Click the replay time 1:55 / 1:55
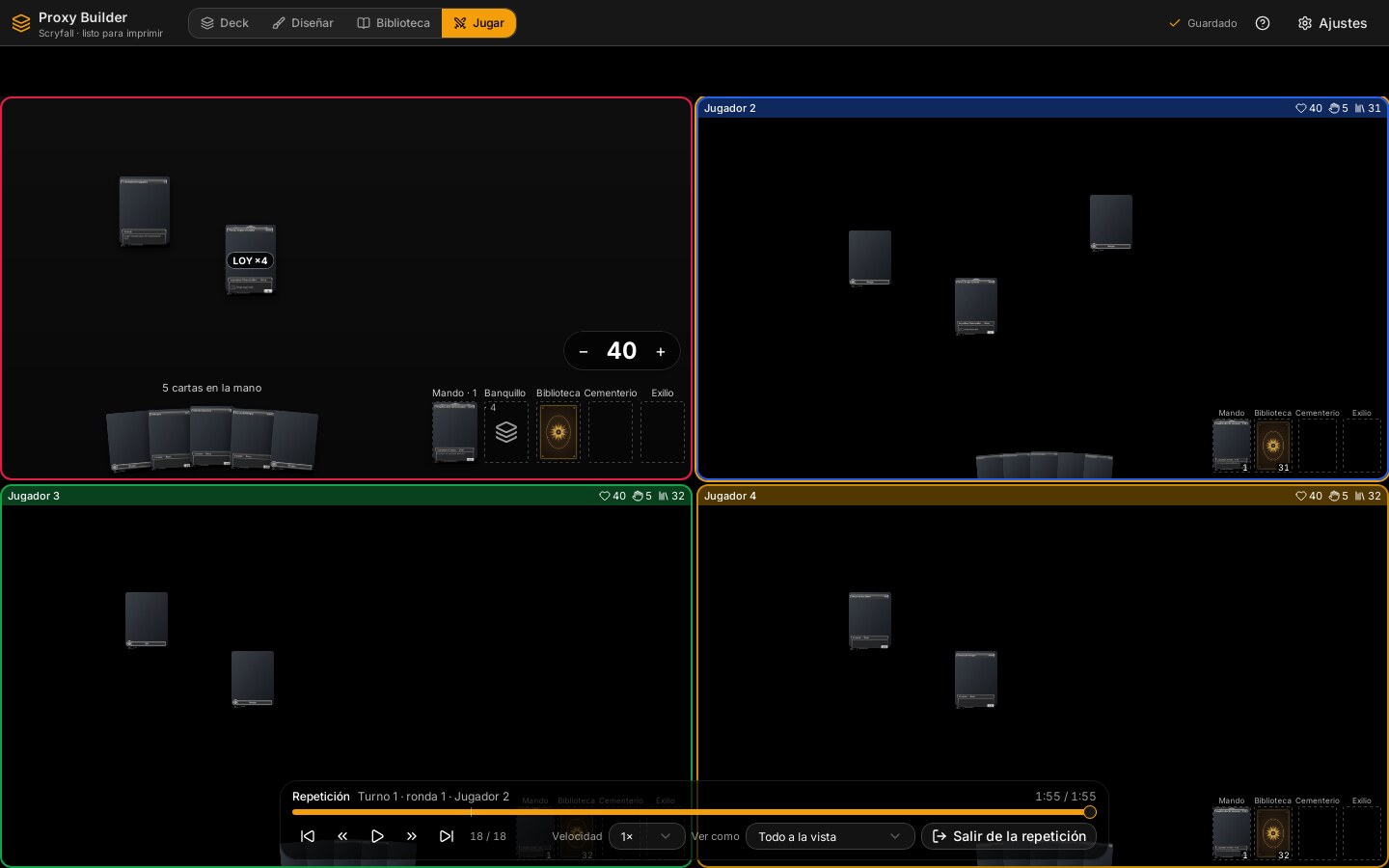The height and width of the screenshot is (868, 1389). click(x=1066, y=797)
